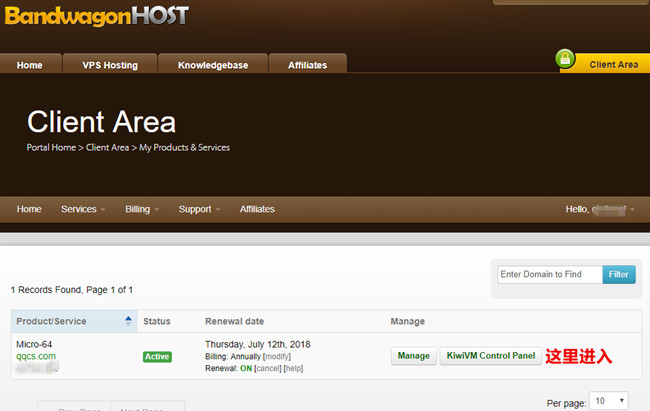Click My Products & Services breadcrumb

click(x=184, y=148)
